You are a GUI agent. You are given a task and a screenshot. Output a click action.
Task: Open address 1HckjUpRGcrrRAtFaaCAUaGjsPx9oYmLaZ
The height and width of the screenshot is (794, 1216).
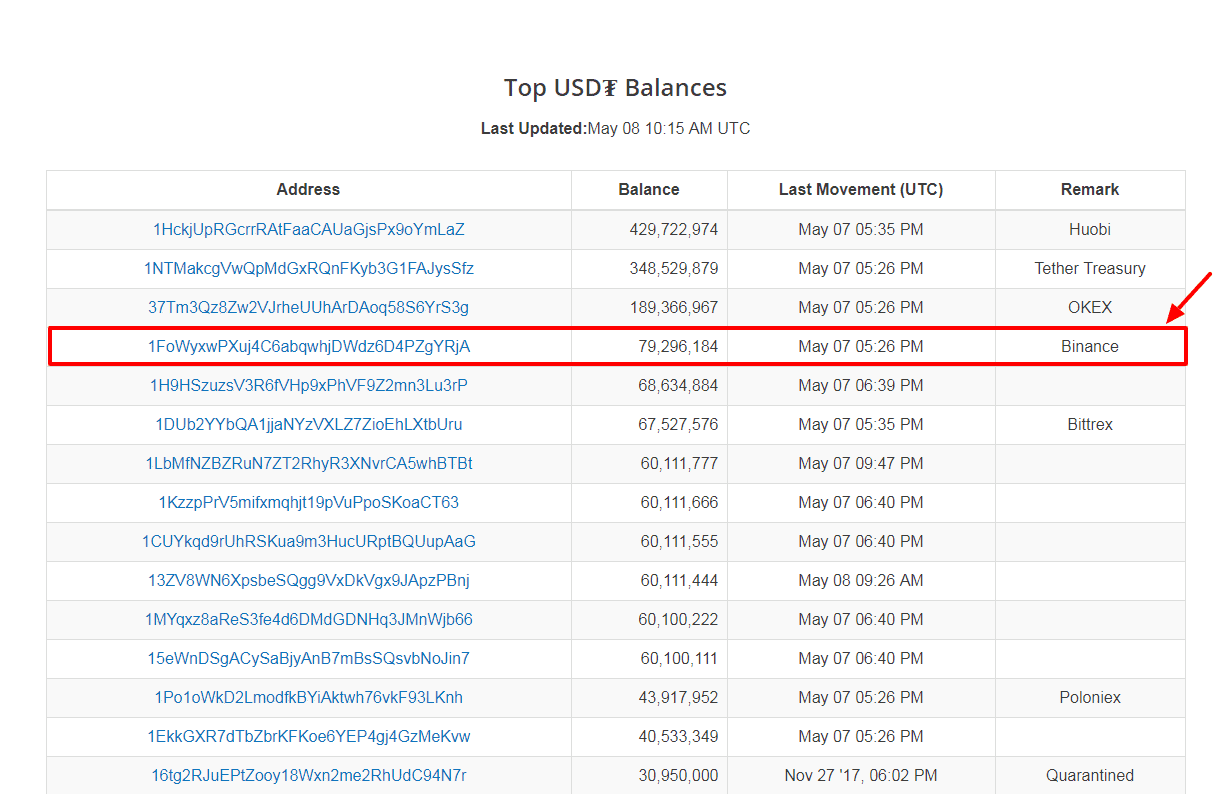[308, 230]
